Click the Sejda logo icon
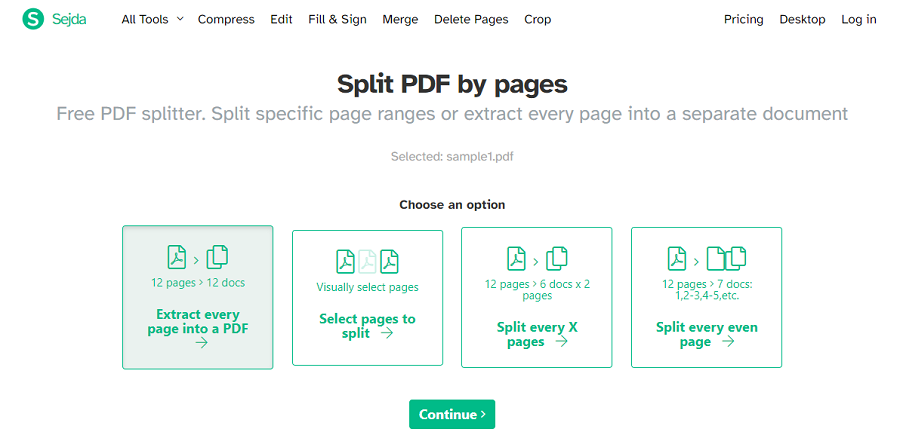Viewport: 900px width, 435px height. point(35,19)
